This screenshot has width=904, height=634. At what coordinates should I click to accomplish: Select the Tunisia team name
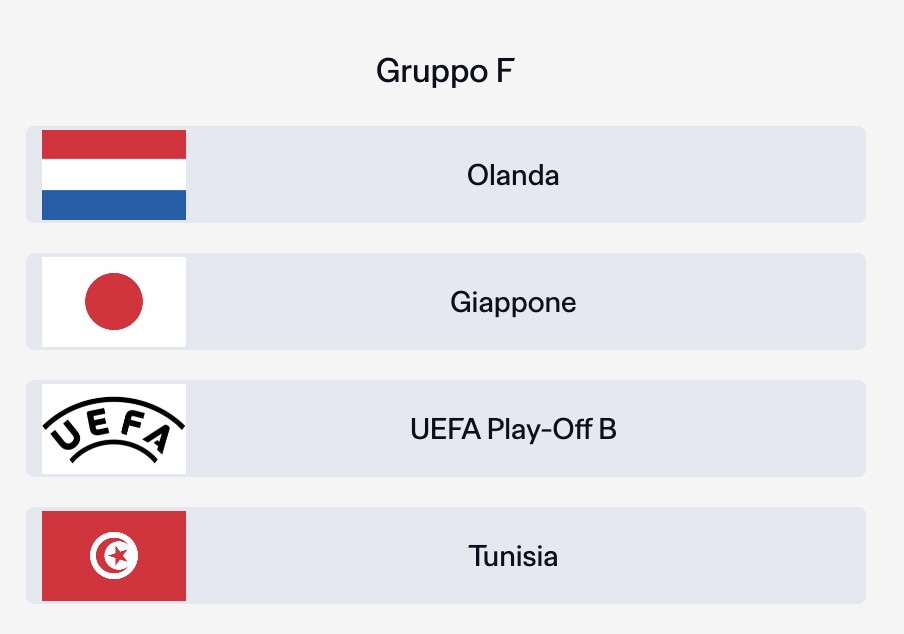(x=513, y=556)
